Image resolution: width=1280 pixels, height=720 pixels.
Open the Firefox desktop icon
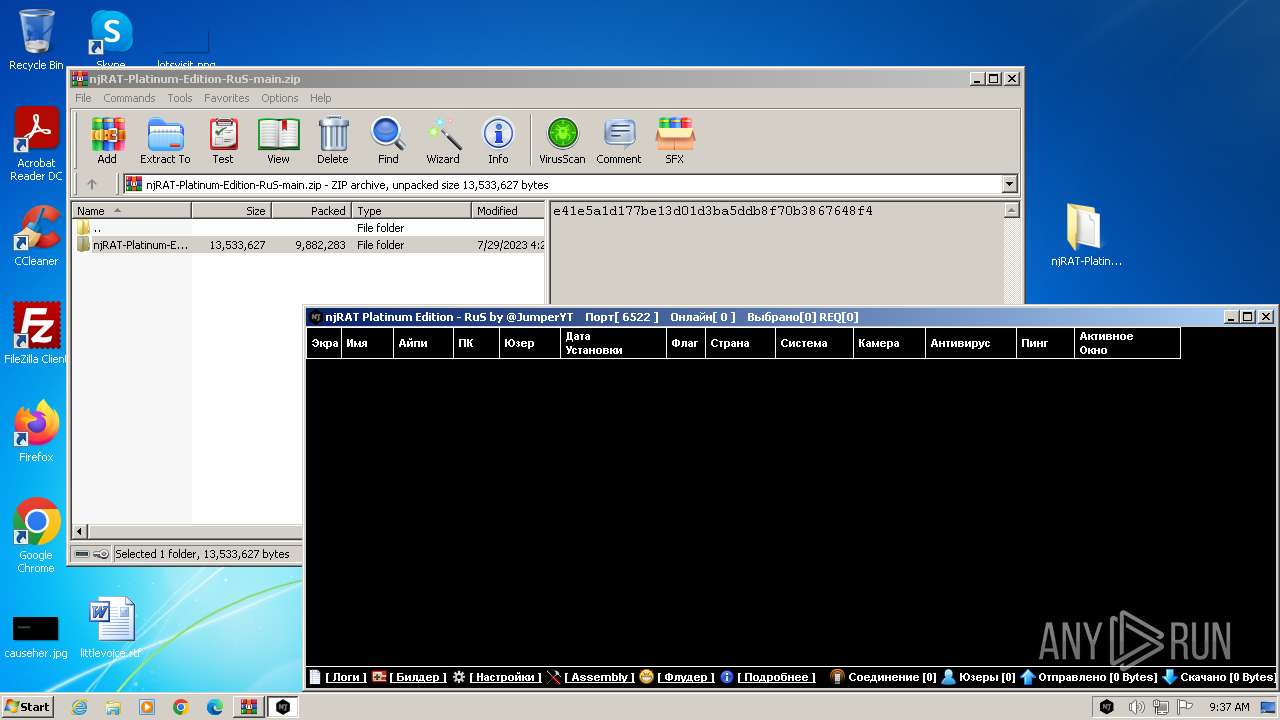(36, 432)
